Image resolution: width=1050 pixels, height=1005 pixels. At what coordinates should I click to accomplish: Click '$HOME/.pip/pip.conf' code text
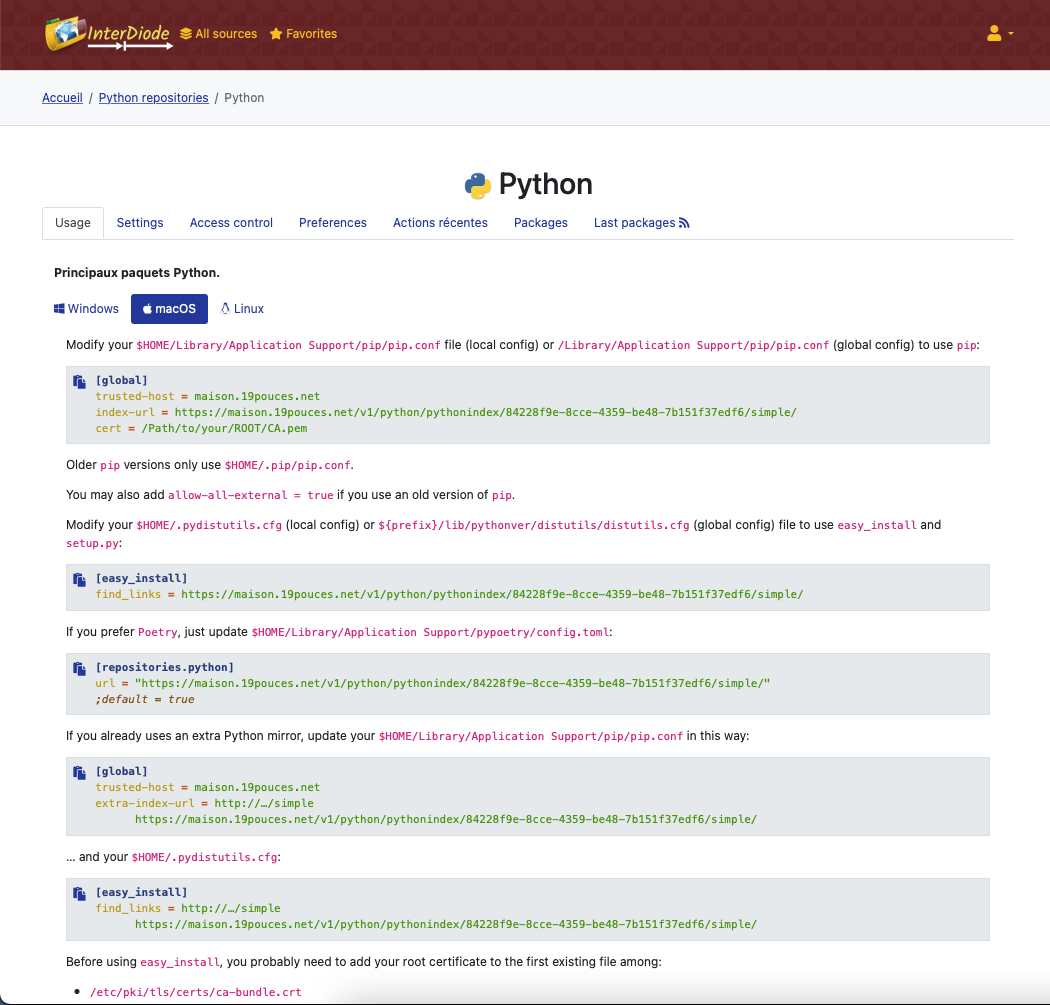(287, 465)
